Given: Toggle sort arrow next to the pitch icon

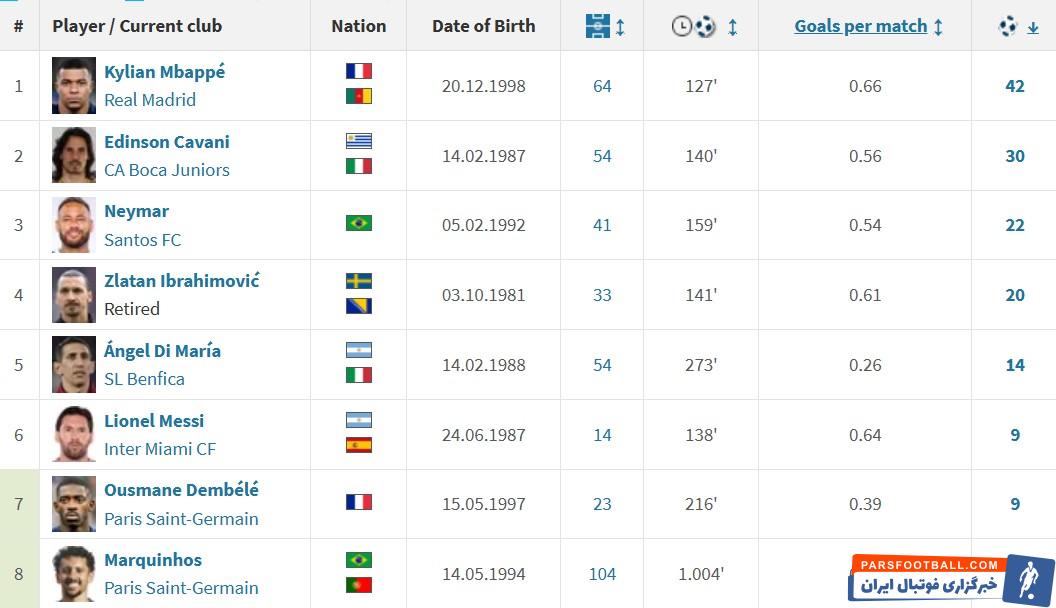Looking at the screenshot, I should click(x=621, y=27).
